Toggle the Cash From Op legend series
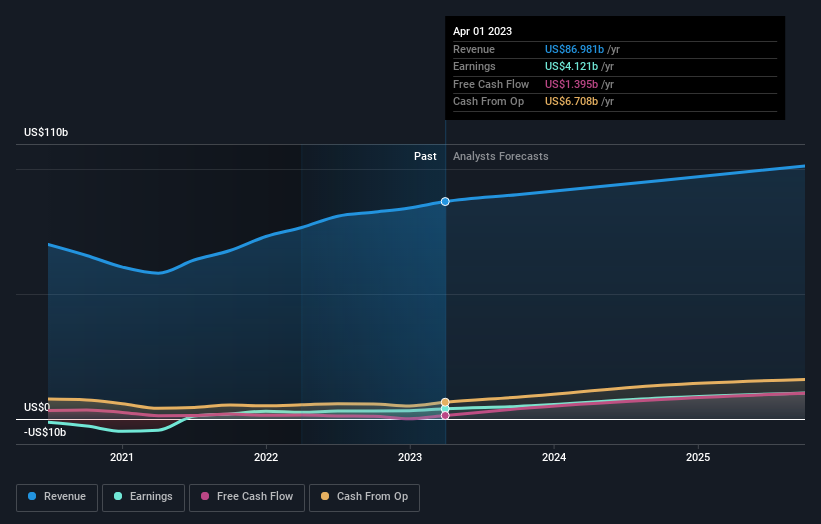Viewport: 821px width, 524px height. 364,497
